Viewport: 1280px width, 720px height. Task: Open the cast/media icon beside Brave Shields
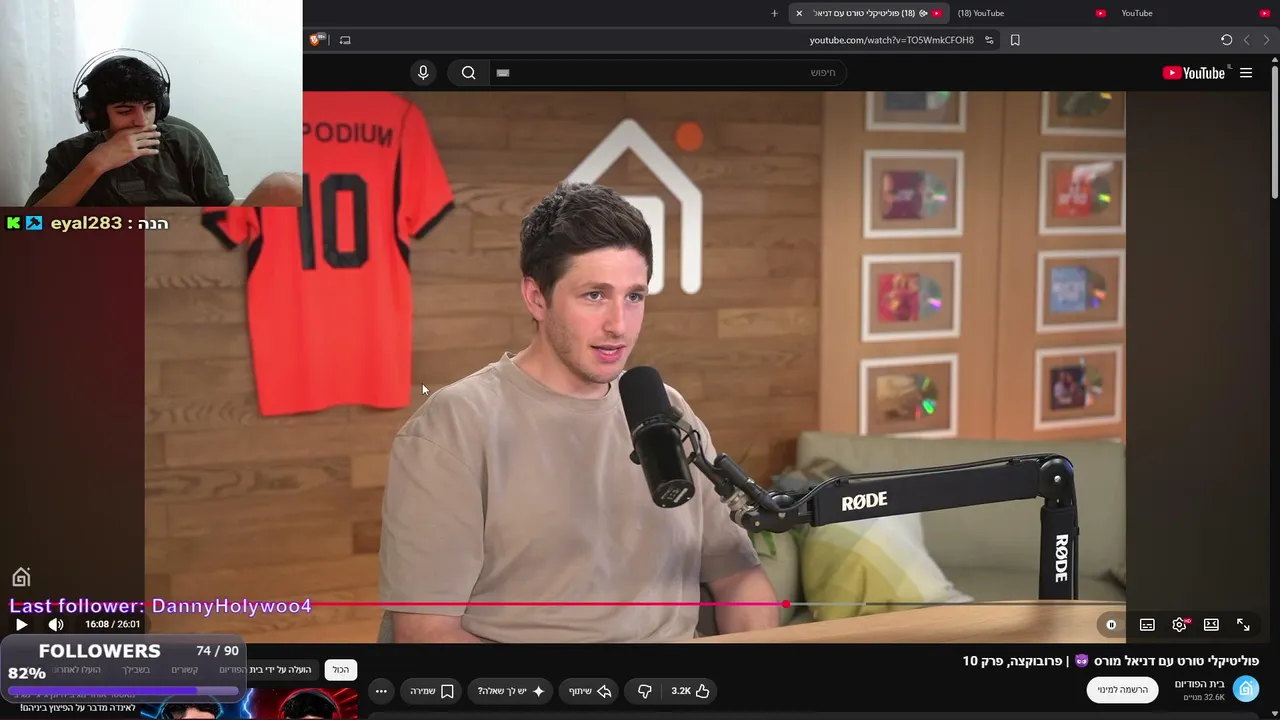point(345,40)
